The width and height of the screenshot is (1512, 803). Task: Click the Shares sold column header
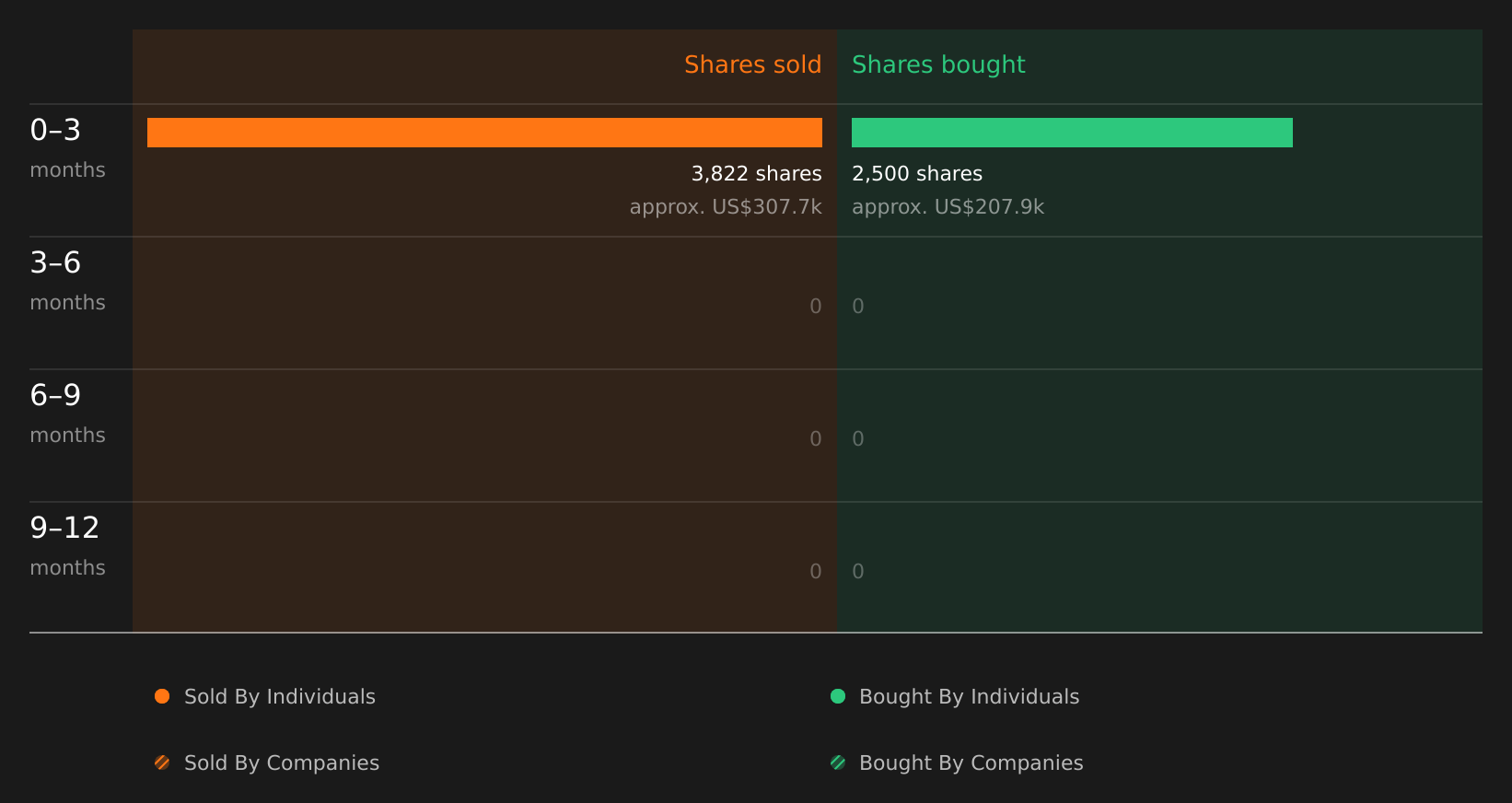pyautogui.click(x=752, y=64)
